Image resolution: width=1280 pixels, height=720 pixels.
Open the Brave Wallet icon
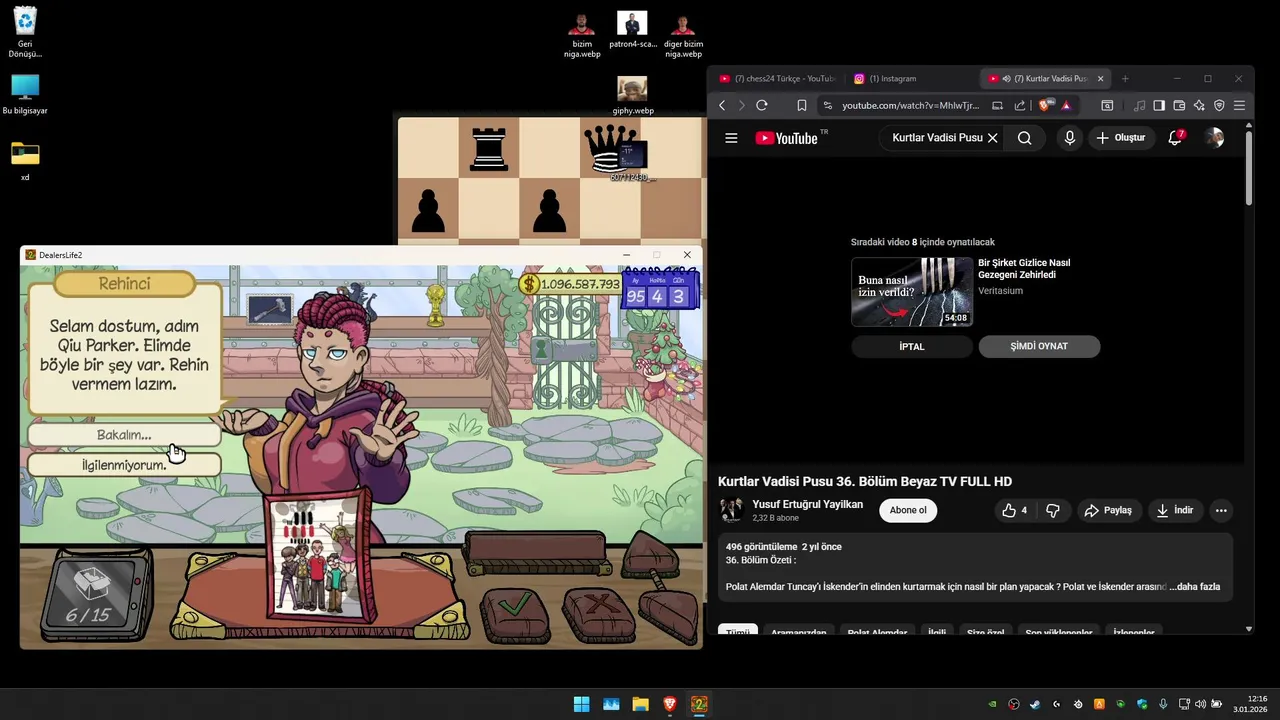point(1179,105)
